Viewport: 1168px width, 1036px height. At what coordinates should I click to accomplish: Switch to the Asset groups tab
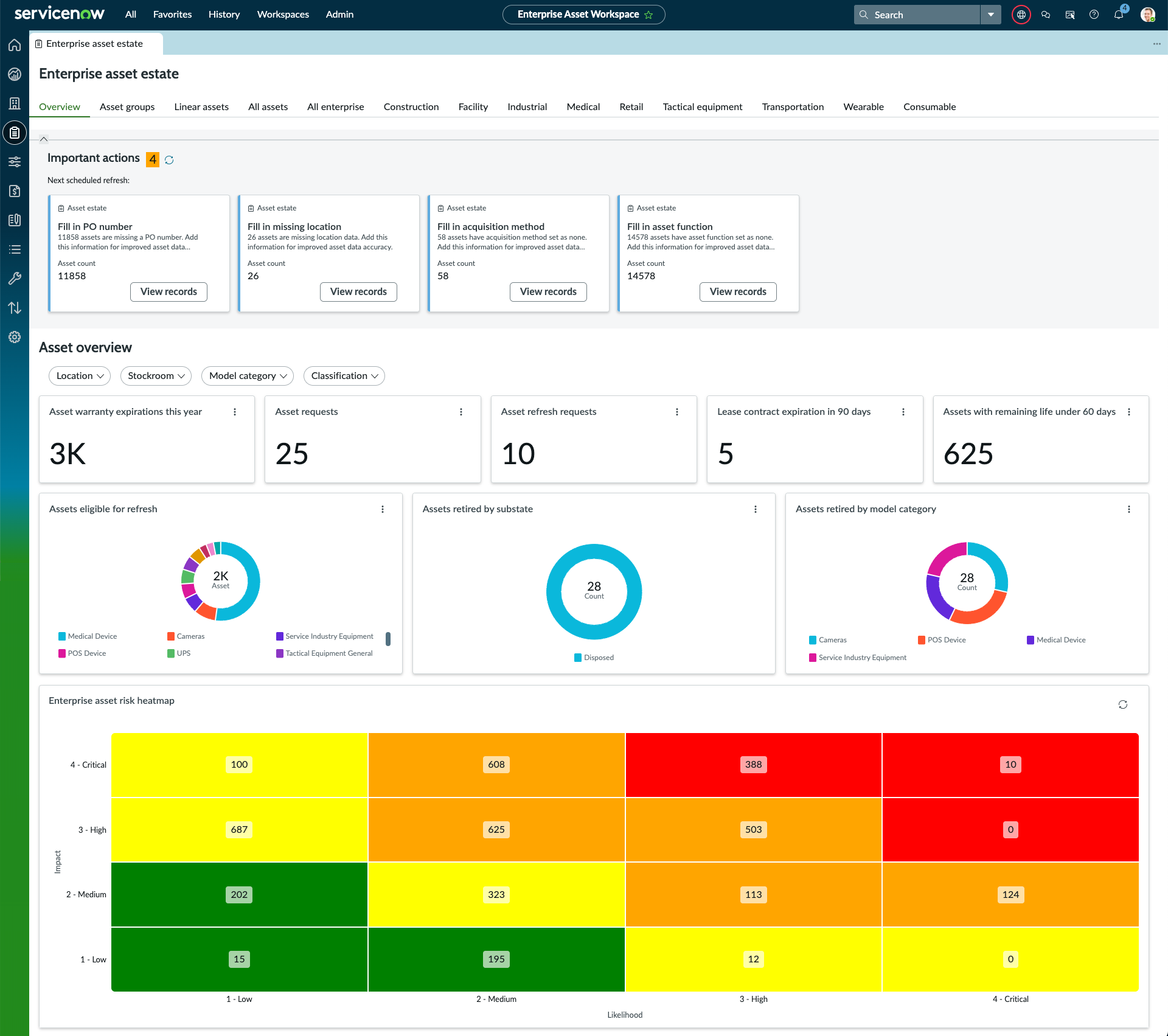pyautogui.click(x=127, y=107)
